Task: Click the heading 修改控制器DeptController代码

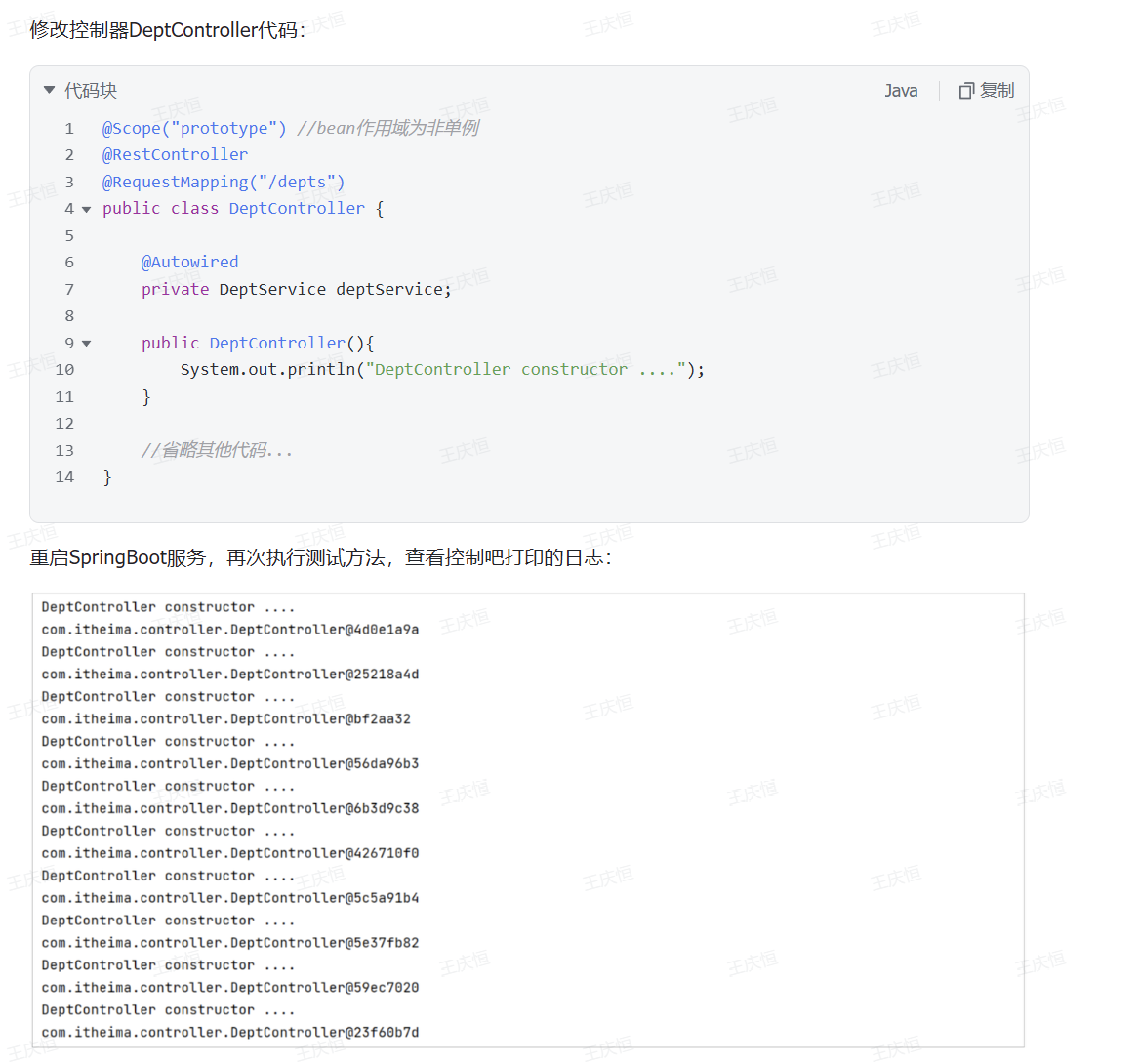Action: pos(168,30)
